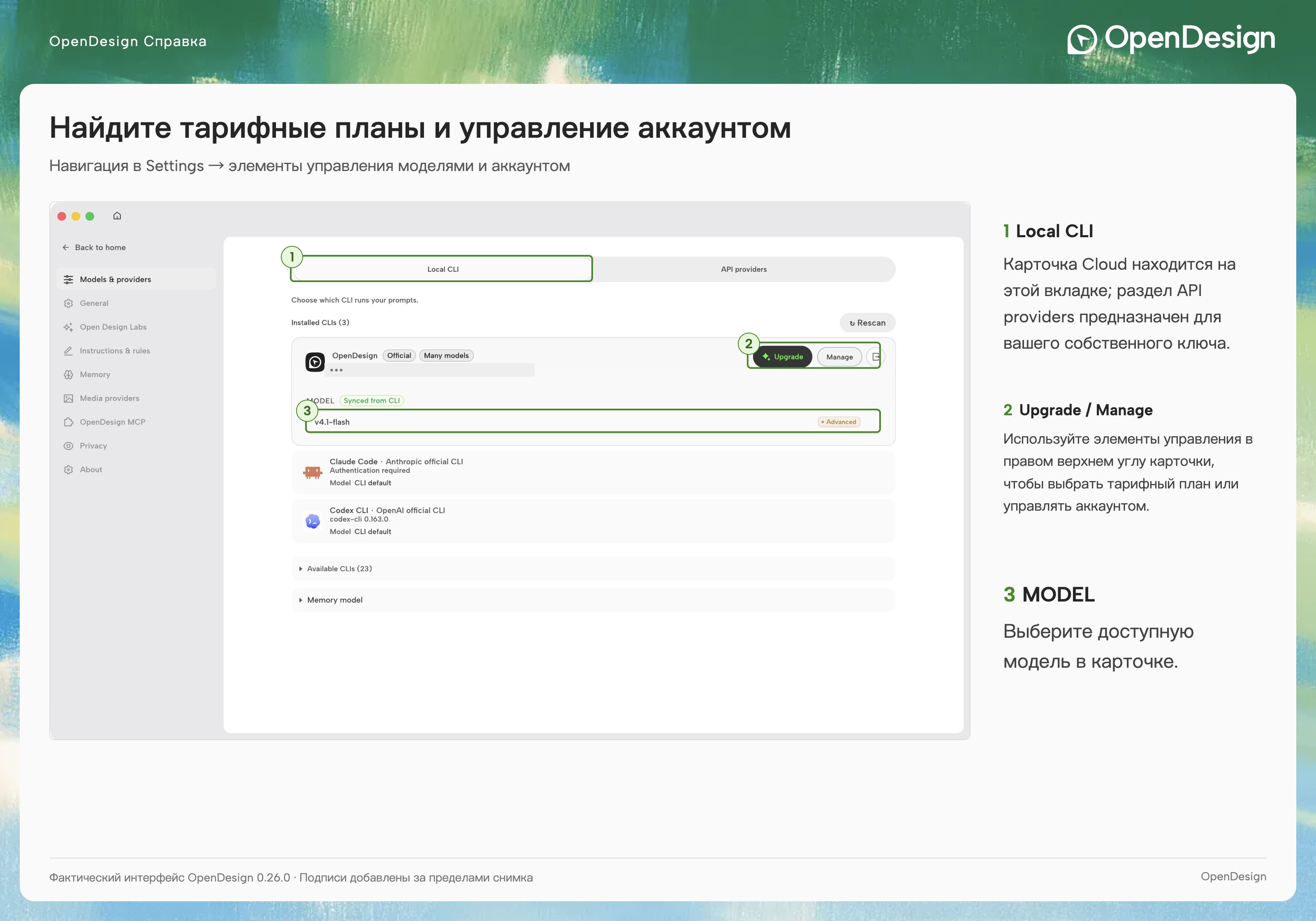Click the Rescan button
The height and width of the screenshot is (921, 1316).
coord(867,323)
